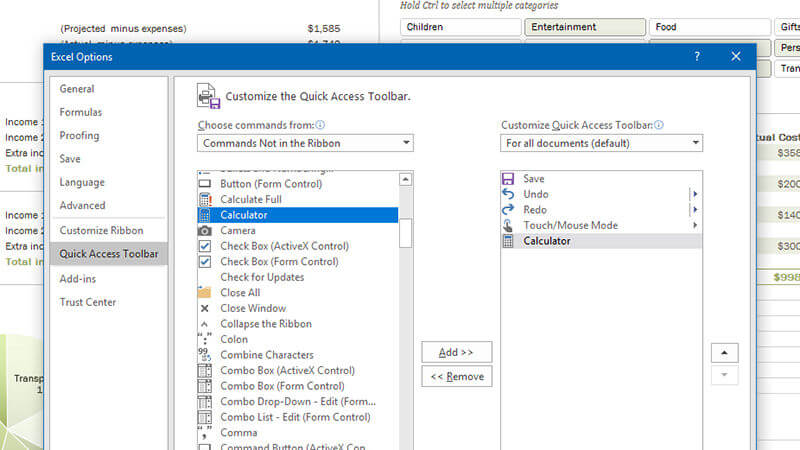The height and width of the screenshot is (450, 800).
Task: Click the Combo Box (ActiveX Control) icon
Action: pyautogui.click(x=205, y=370)
